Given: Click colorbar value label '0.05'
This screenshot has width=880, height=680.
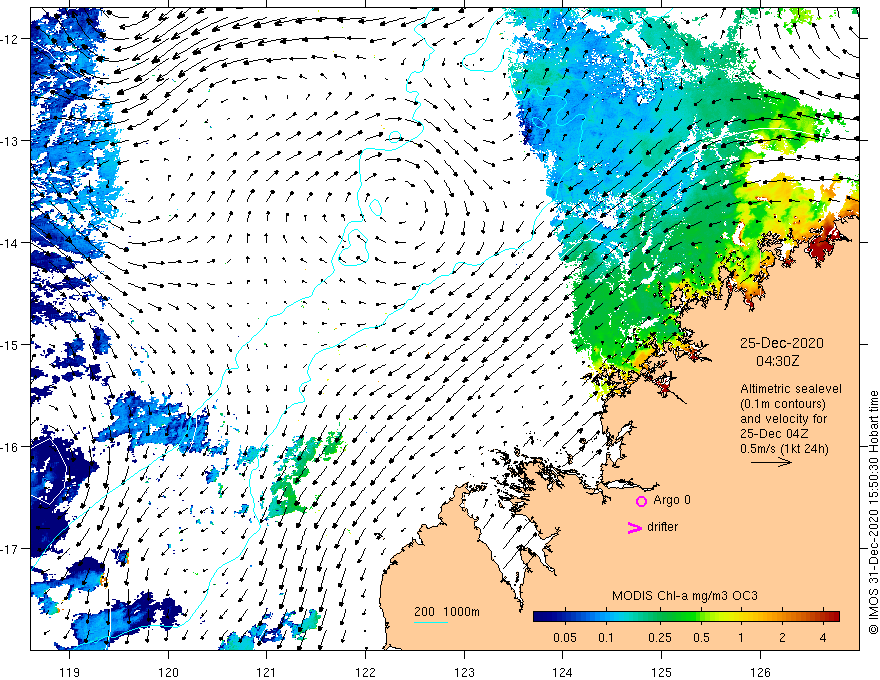Looking at the screenshot, I should [x=565, y=637].
